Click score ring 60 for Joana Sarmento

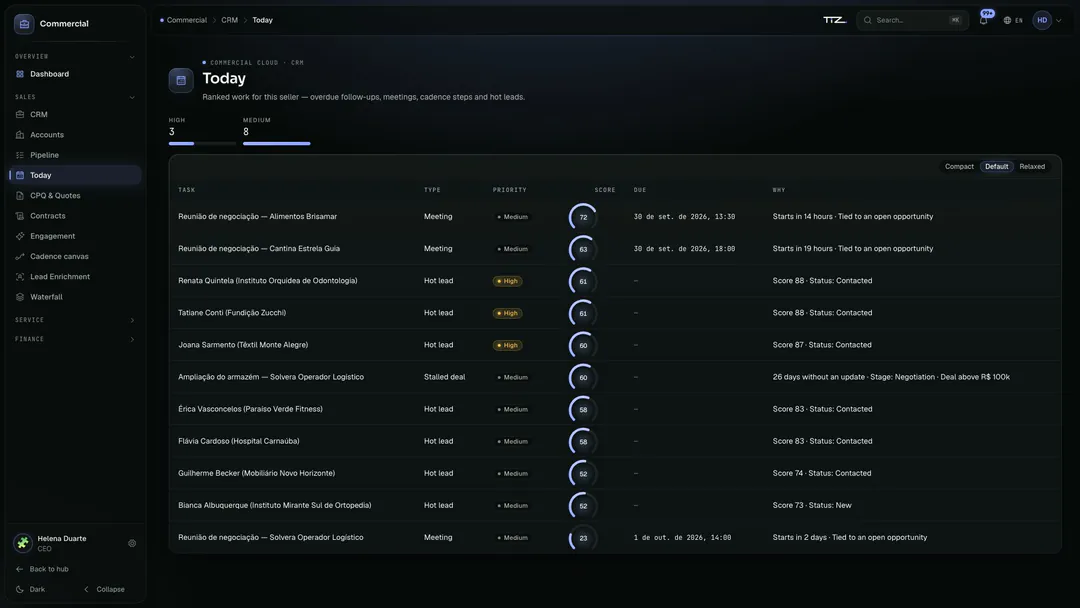(583, 345)
